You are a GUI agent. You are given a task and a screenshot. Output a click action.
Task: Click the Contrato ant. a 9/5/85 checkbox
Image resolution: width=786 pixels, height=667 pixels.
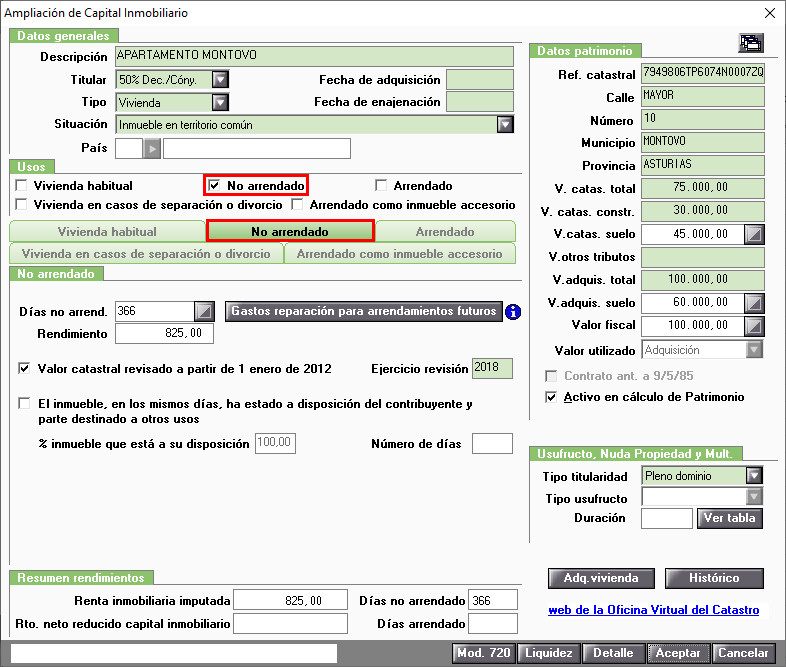(551, 376)
